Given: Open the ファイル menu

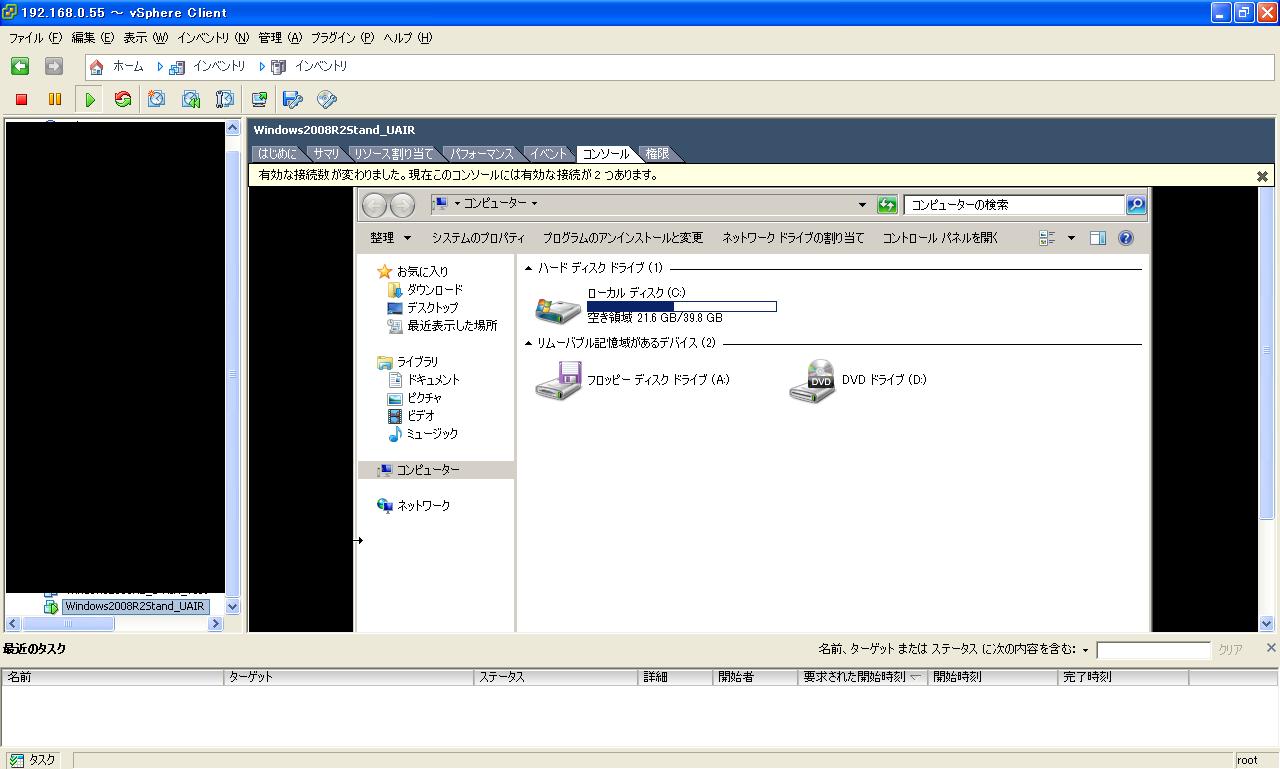Looking at the screenshot, I should pos(35,38).
